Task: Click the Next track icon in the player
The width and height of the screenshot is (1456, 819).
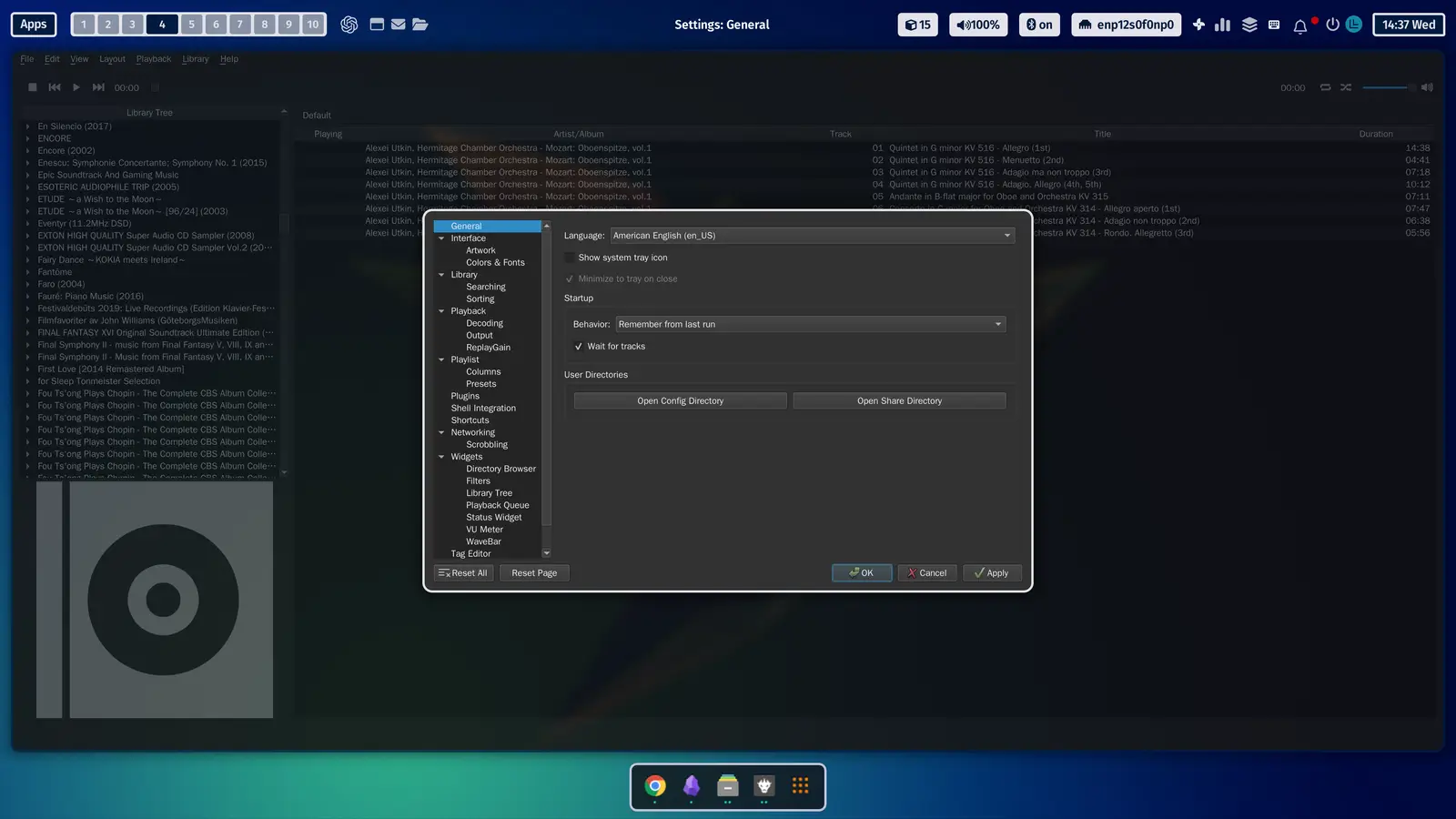Action: (98, 87)
